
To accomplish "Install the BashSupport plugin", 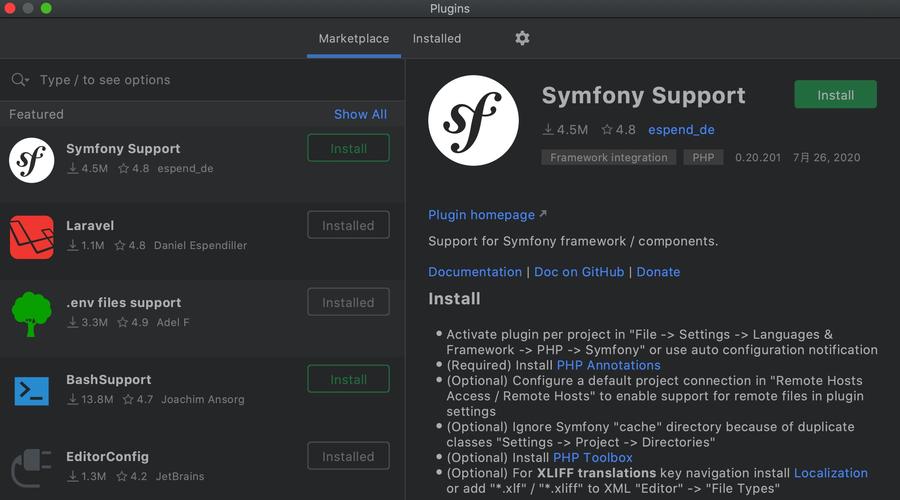I will point(348,379).
